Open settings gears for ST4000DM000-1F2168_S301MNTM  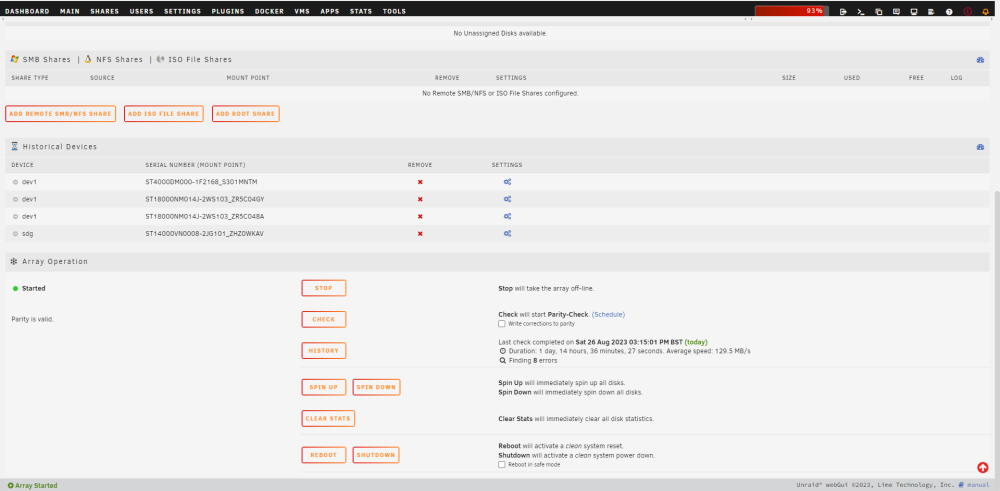pyautogui.click(x=507, y=182)
